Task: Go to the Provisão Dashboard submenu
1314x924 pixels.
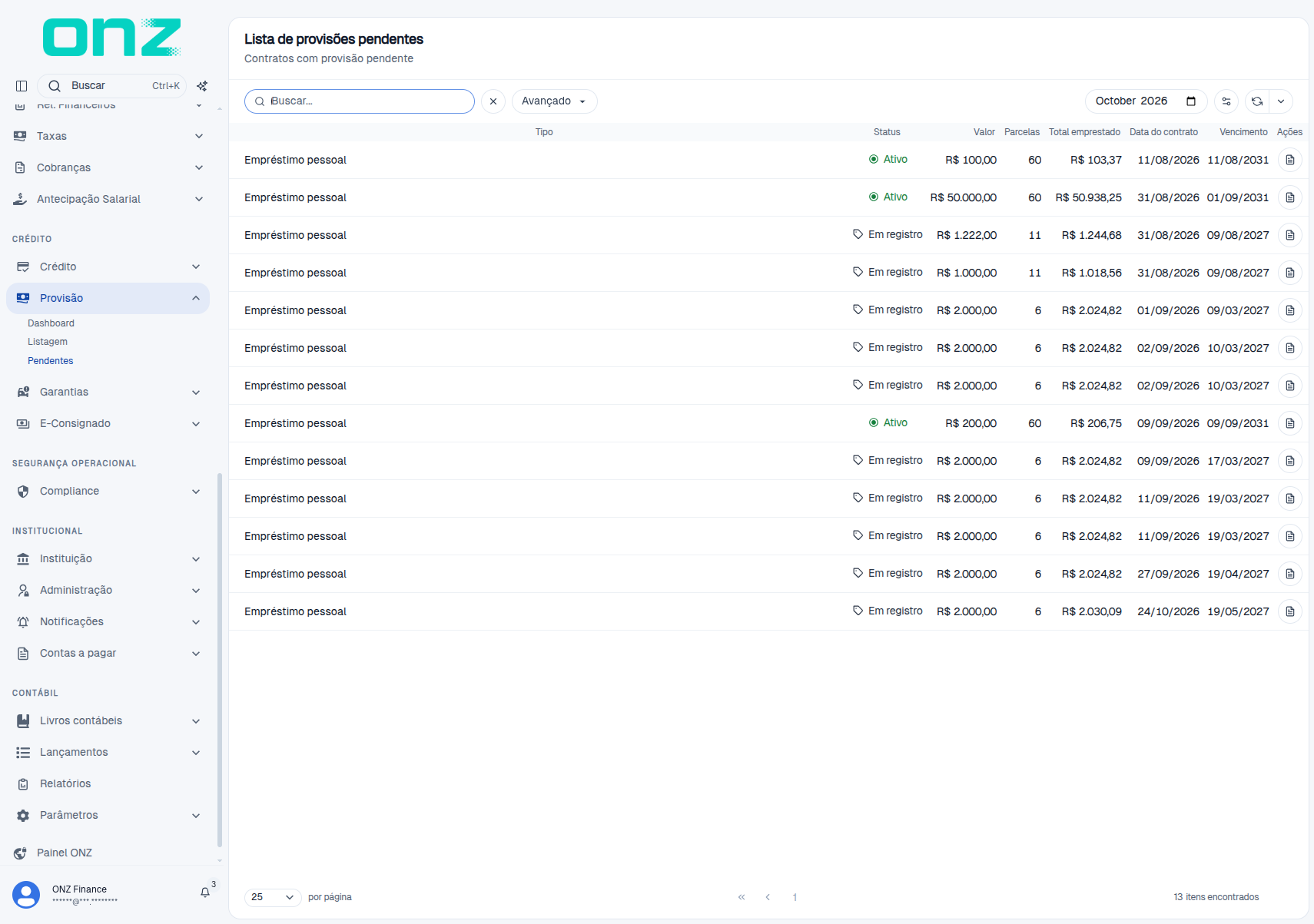Action: click(51, 323)
